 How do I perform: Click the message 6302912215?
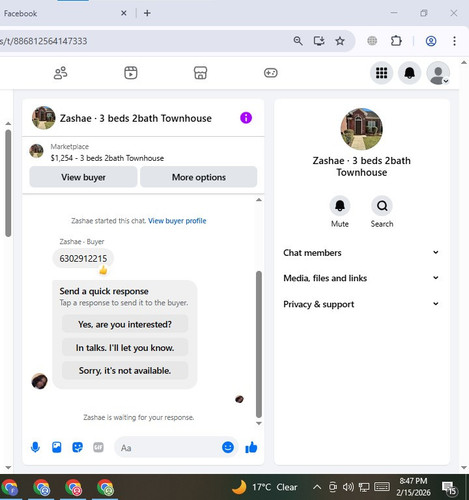pyautogui.click(x=83, y=258)
